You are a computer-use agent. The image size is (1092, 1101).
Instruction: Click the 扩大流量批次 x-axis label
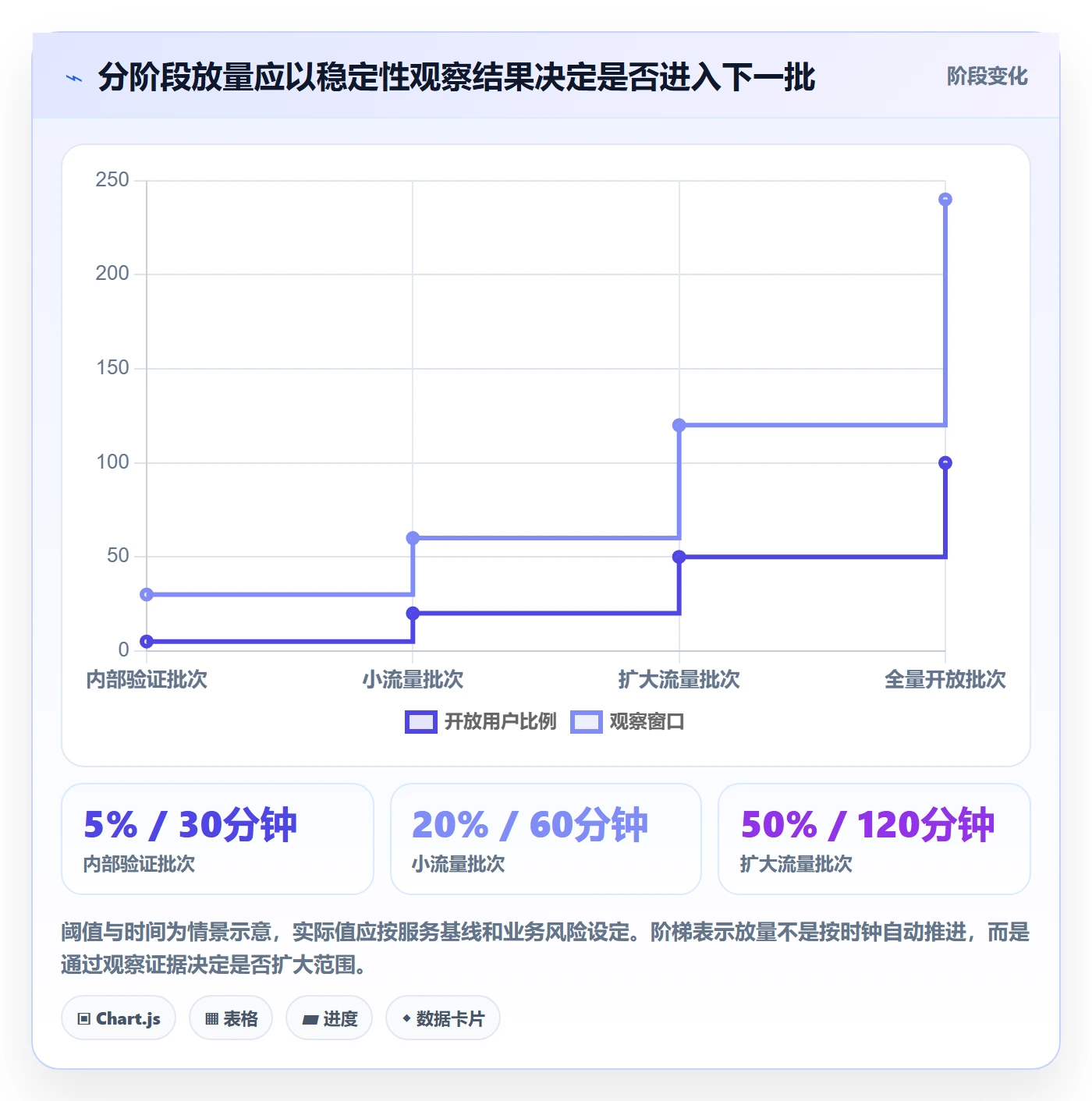(x=679, y=679)
